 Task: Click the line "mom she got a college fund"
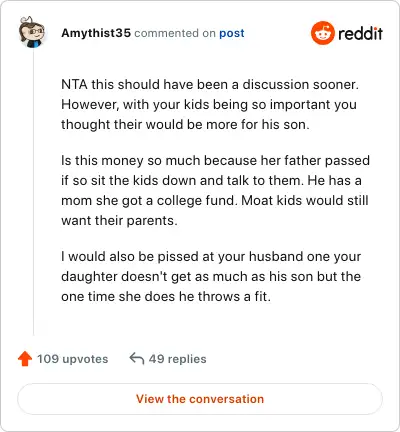(x=215, y=201)
